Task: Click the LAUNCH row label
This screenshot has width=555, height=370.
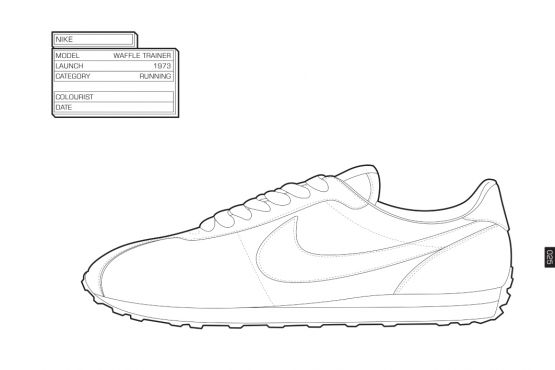Action: point(69,66)
